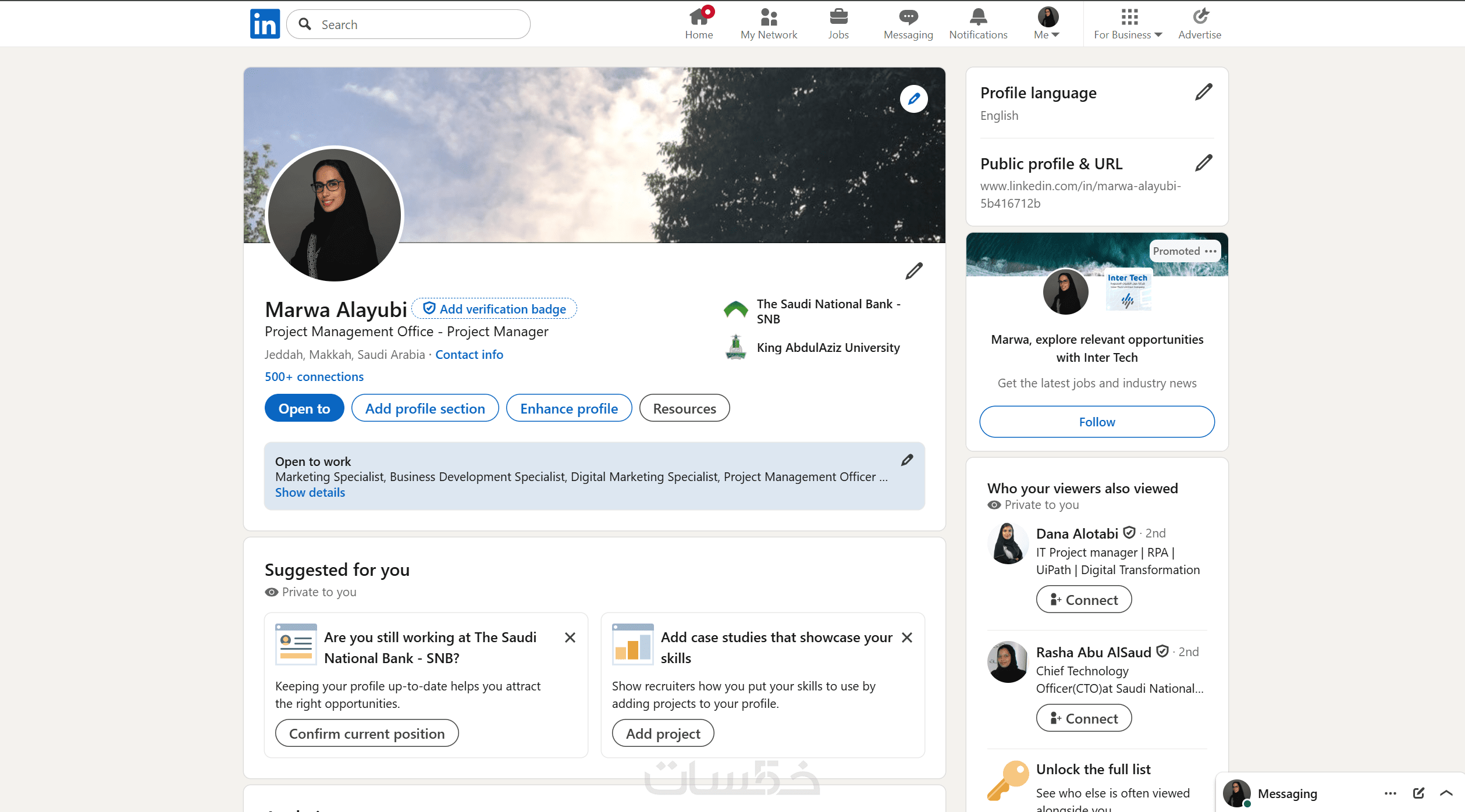Click 'Project Management Office - Project Manager' headline
1465x812 pixels.
pos(407,332)
